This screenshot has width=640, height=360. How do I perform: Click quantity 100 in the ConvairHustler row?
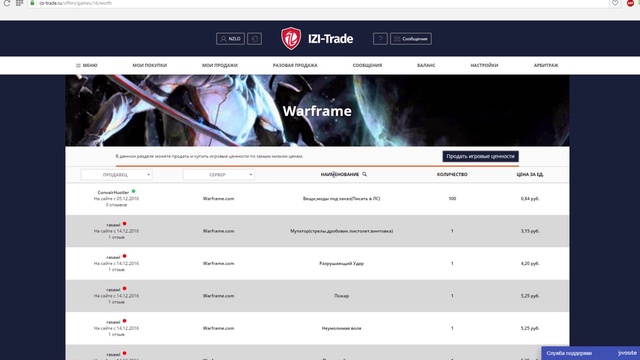(452, 199)
